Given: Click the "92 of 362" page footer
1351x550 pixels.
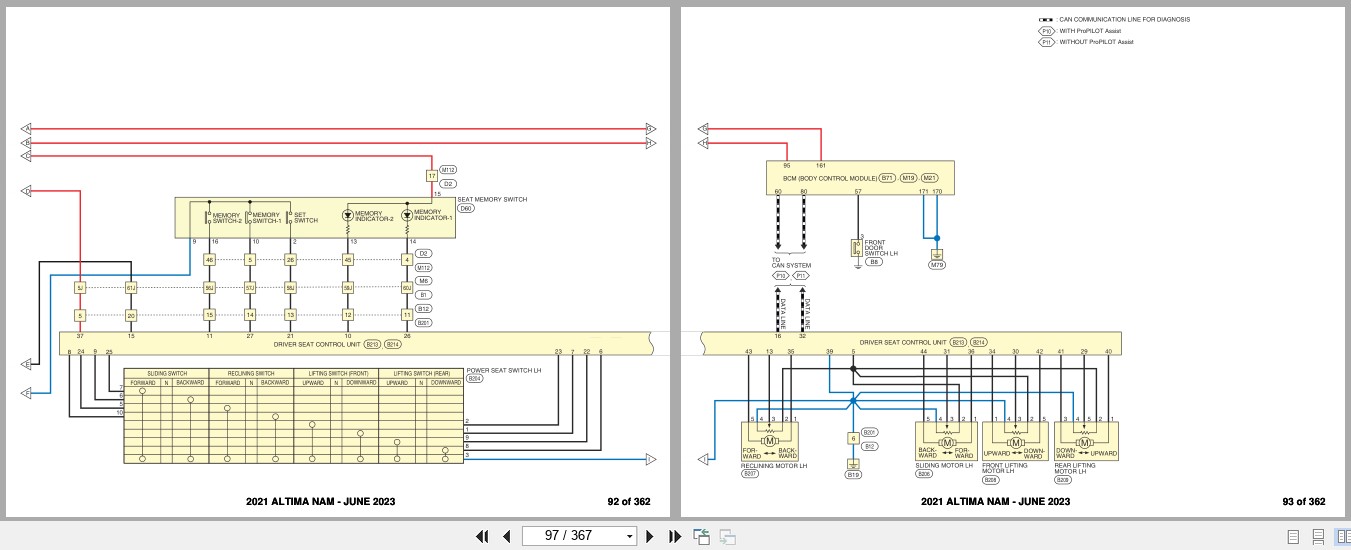Looking at the screenshot, I should click(629, 502).
